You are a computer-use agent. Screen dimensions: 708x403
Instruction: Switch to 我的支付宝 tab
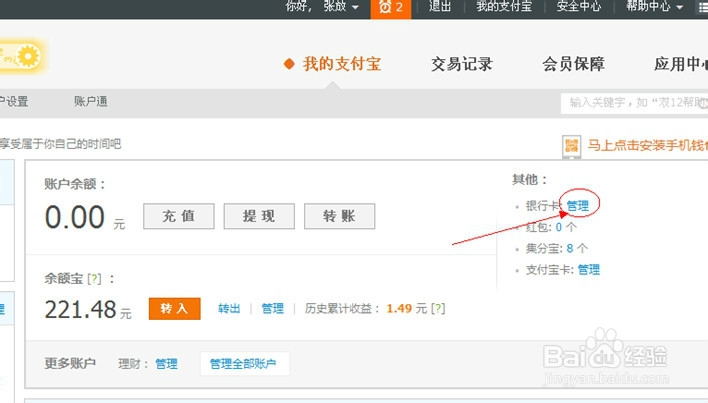point(342,64)
